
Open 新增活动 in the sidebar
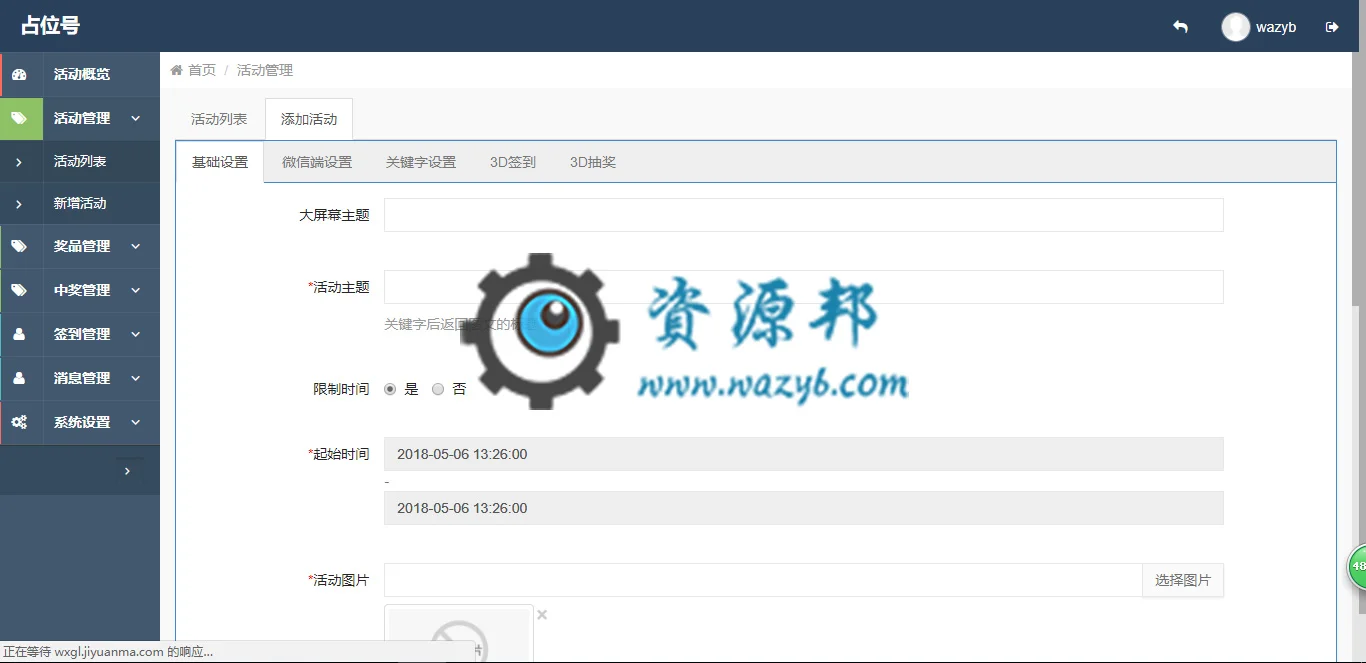80,203
